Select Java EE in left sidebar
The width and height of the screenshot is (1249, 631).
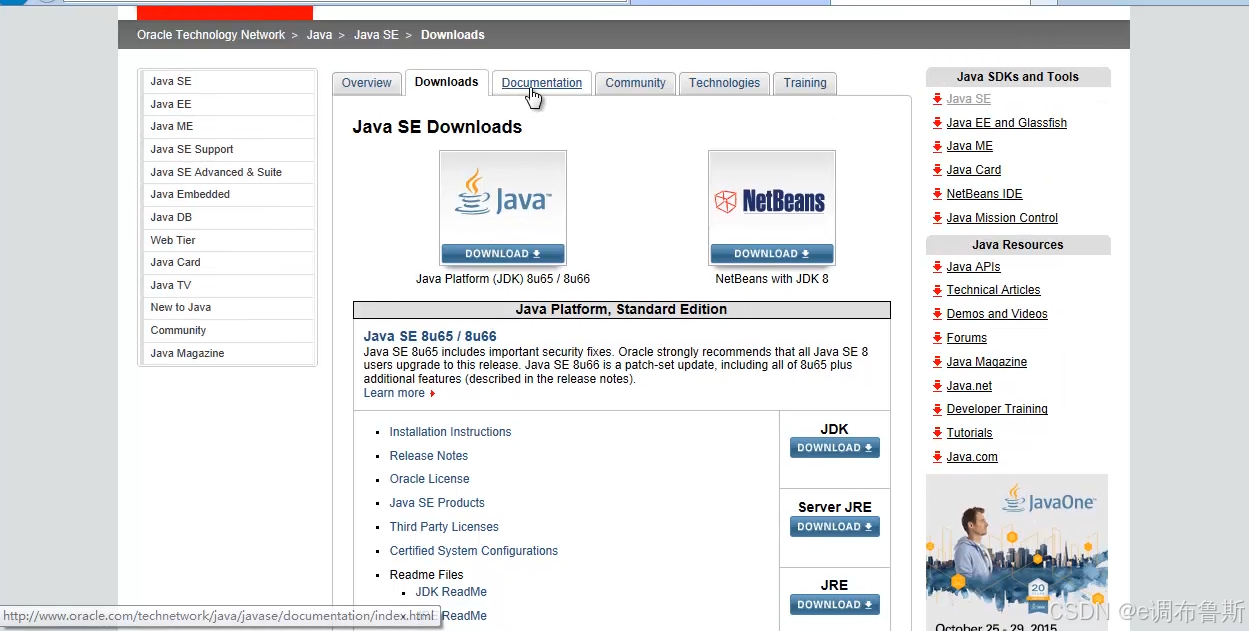[x=229, y=104]
